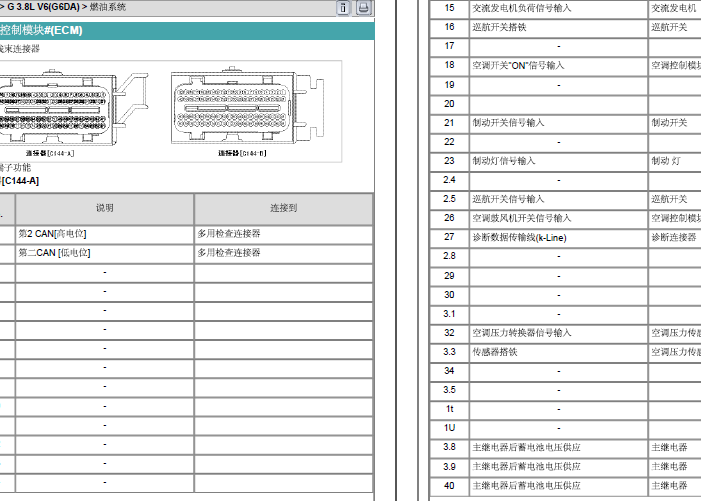Image resolution: width=701 pixels, height=501 pixels.
Task: Click 交流发电机负荷信号输入 description
Action: (x=522, y=8)
